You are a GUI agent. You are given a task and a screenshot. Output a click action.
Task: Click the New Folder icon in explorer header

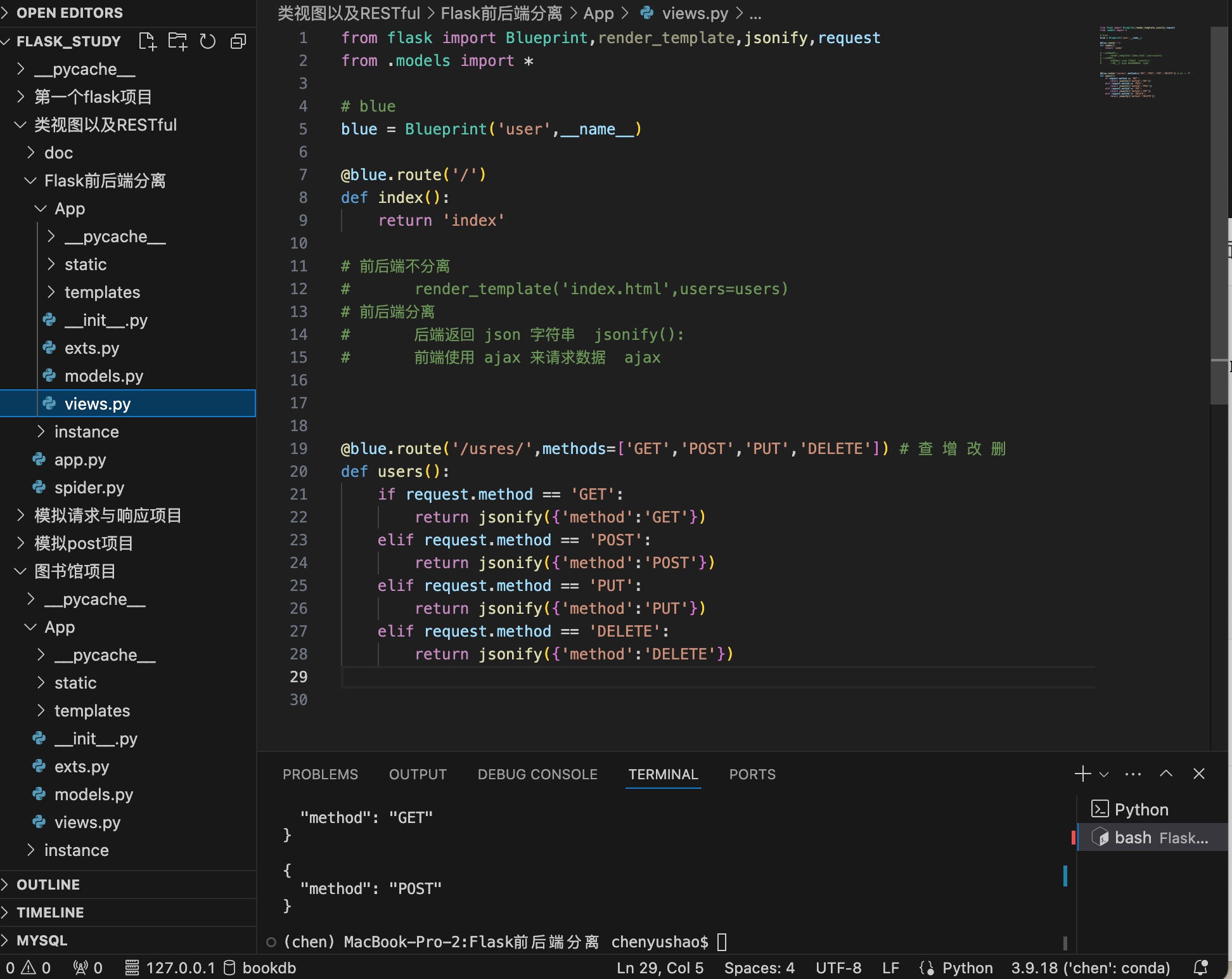(x=177, y=41)
